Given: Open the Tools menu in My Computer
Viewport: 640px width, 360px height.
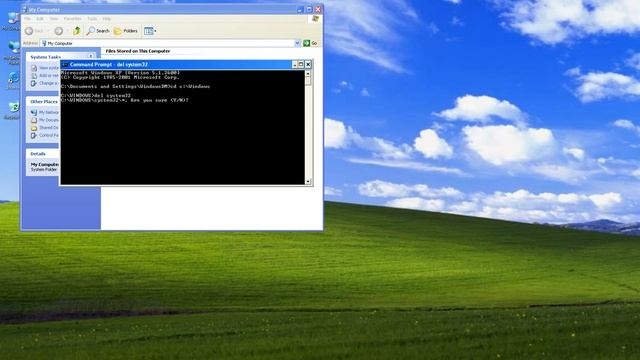Looking at the screenshot, I should coord(92,19).
